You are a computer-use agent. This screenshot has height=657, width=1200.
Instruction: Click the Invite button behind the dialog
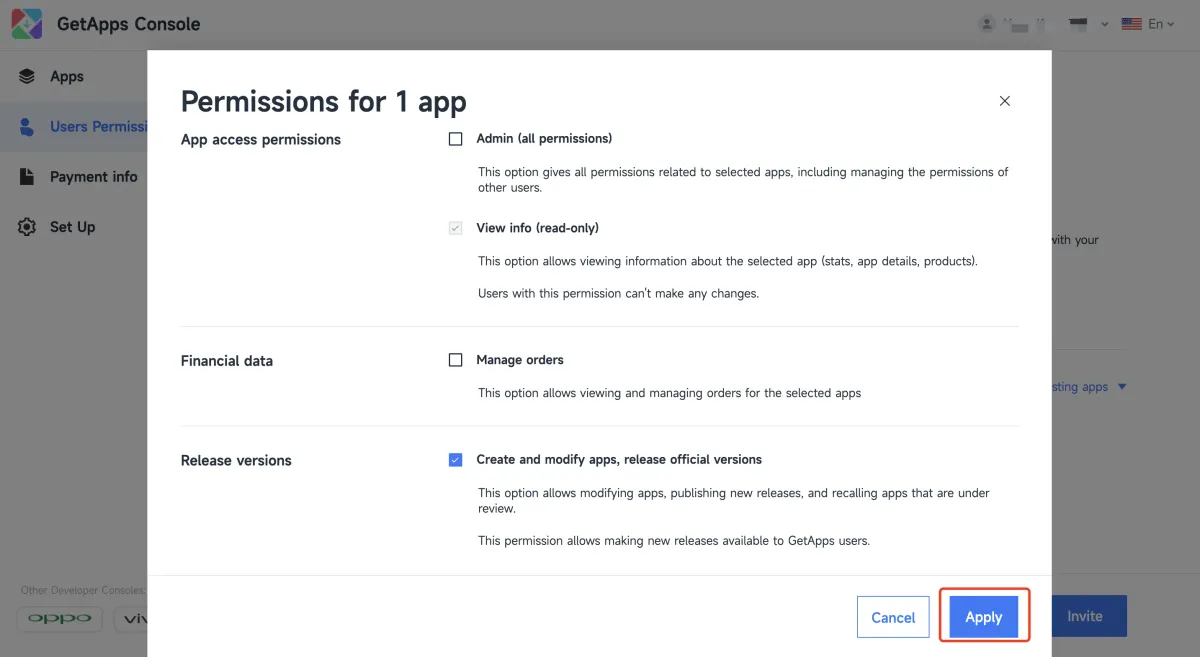(1085, 616)
